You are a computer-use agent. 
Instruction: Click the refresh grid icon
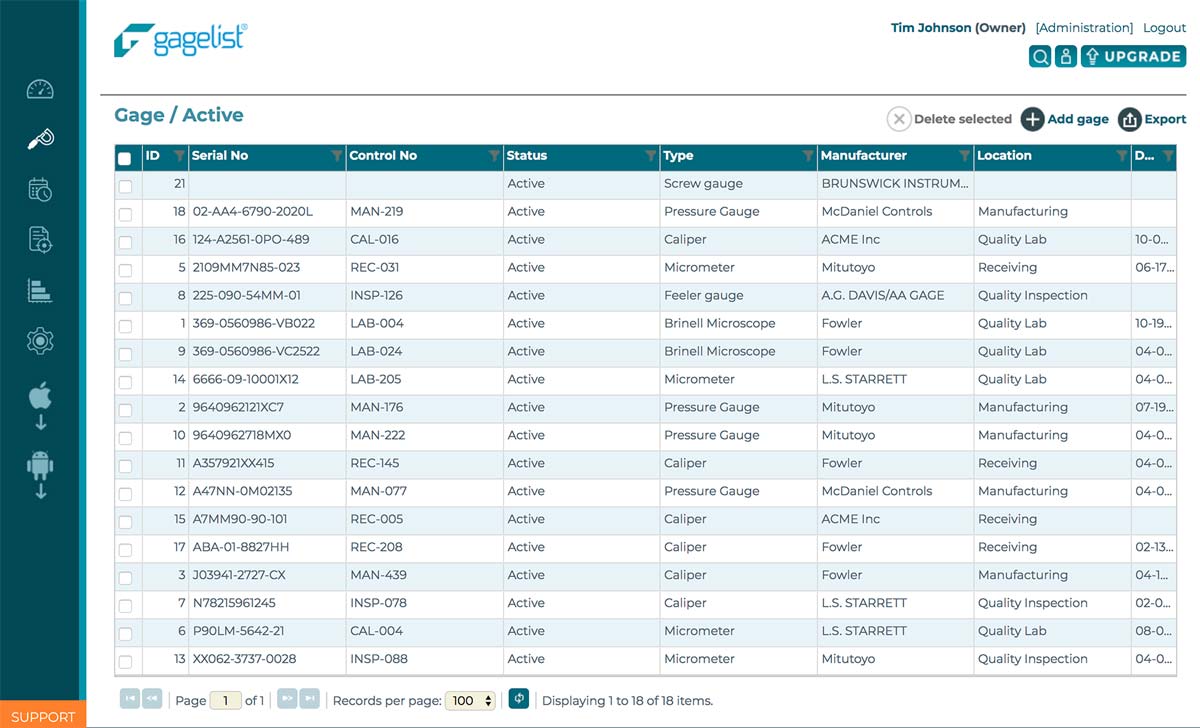click(x=518, y=699)
